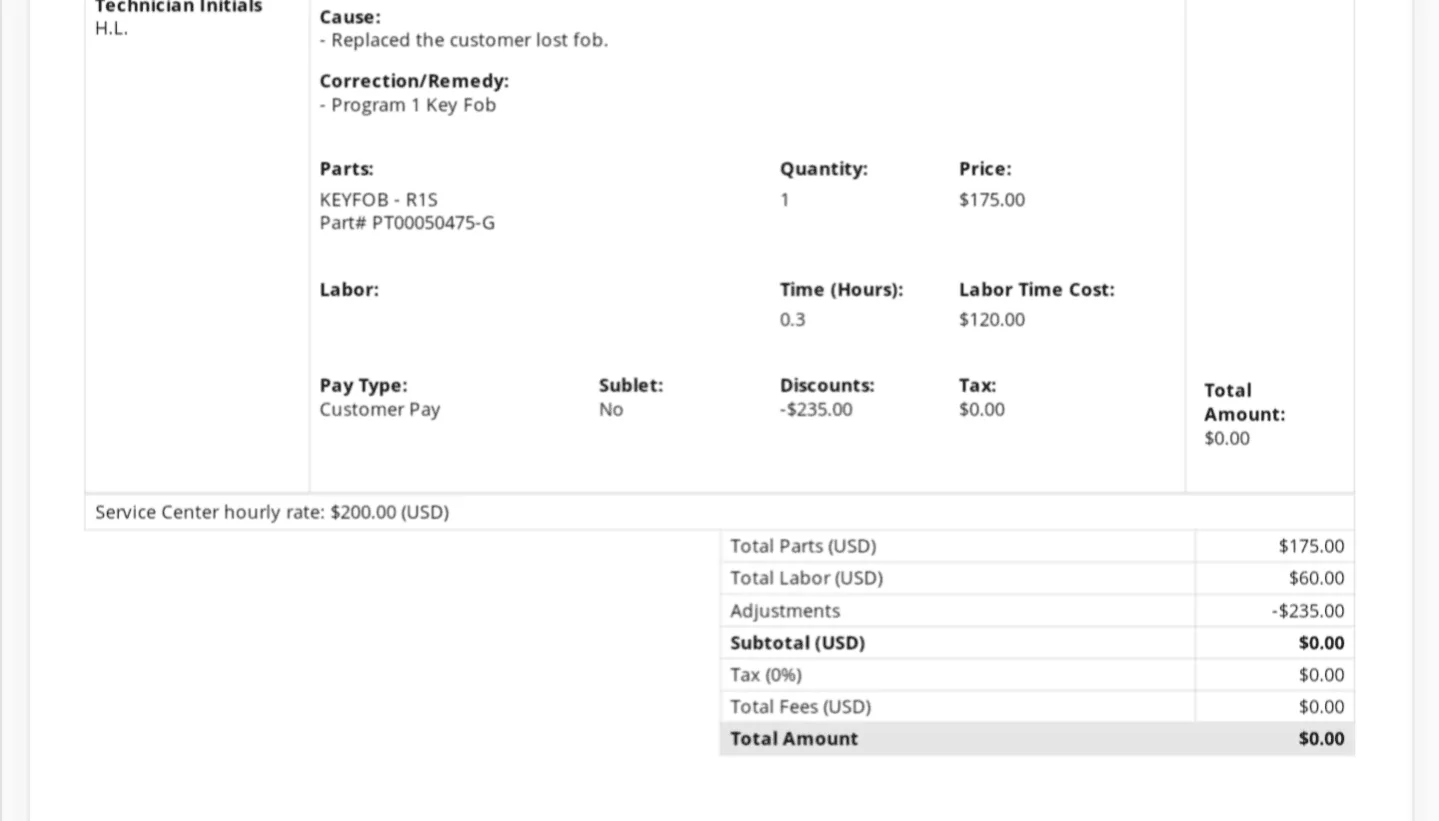This screenshot has height=821, width=1439.
Task: Select the Customer Pay pay type text
Action: coord(380,410)
